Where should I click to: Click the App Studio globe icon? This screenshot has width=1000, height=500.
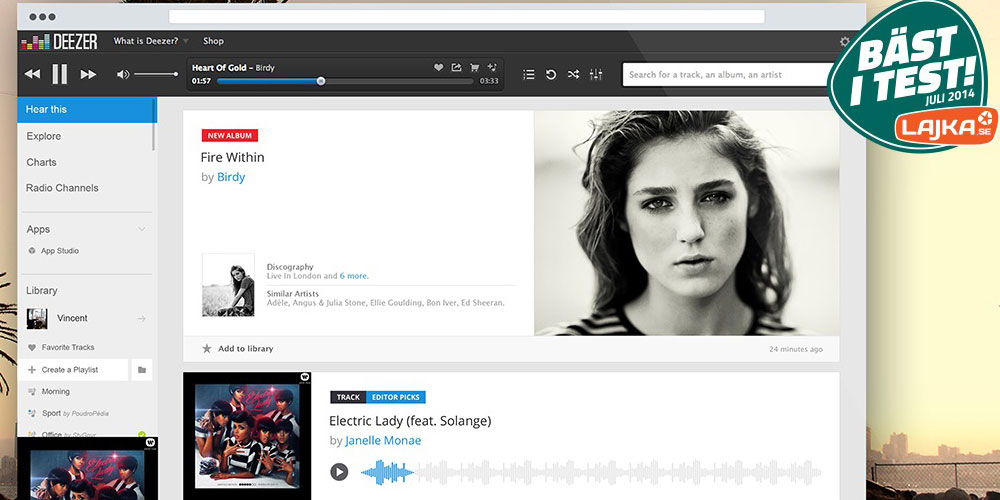(x=32, y=251)
